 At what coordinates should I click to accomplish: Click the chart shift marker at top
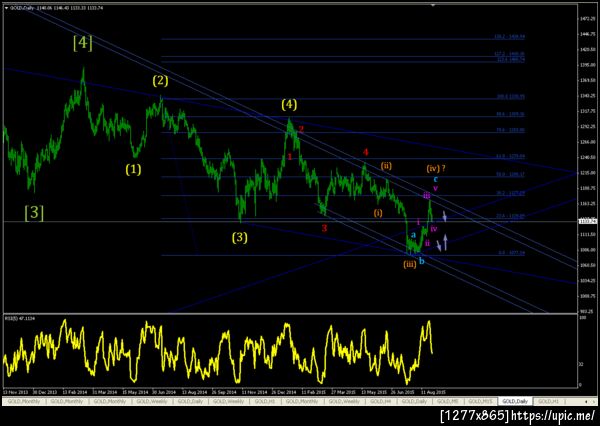pyautogui.click(x=433, y=5)
